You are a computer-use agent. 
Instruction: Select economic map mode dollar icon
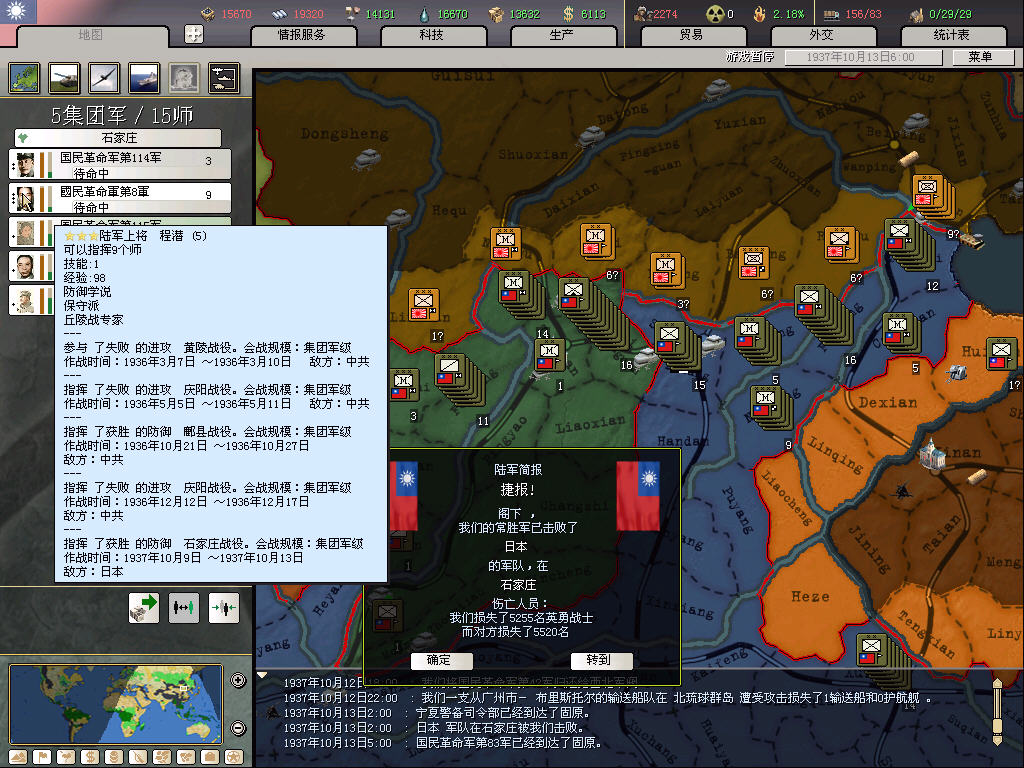(90, 757)
